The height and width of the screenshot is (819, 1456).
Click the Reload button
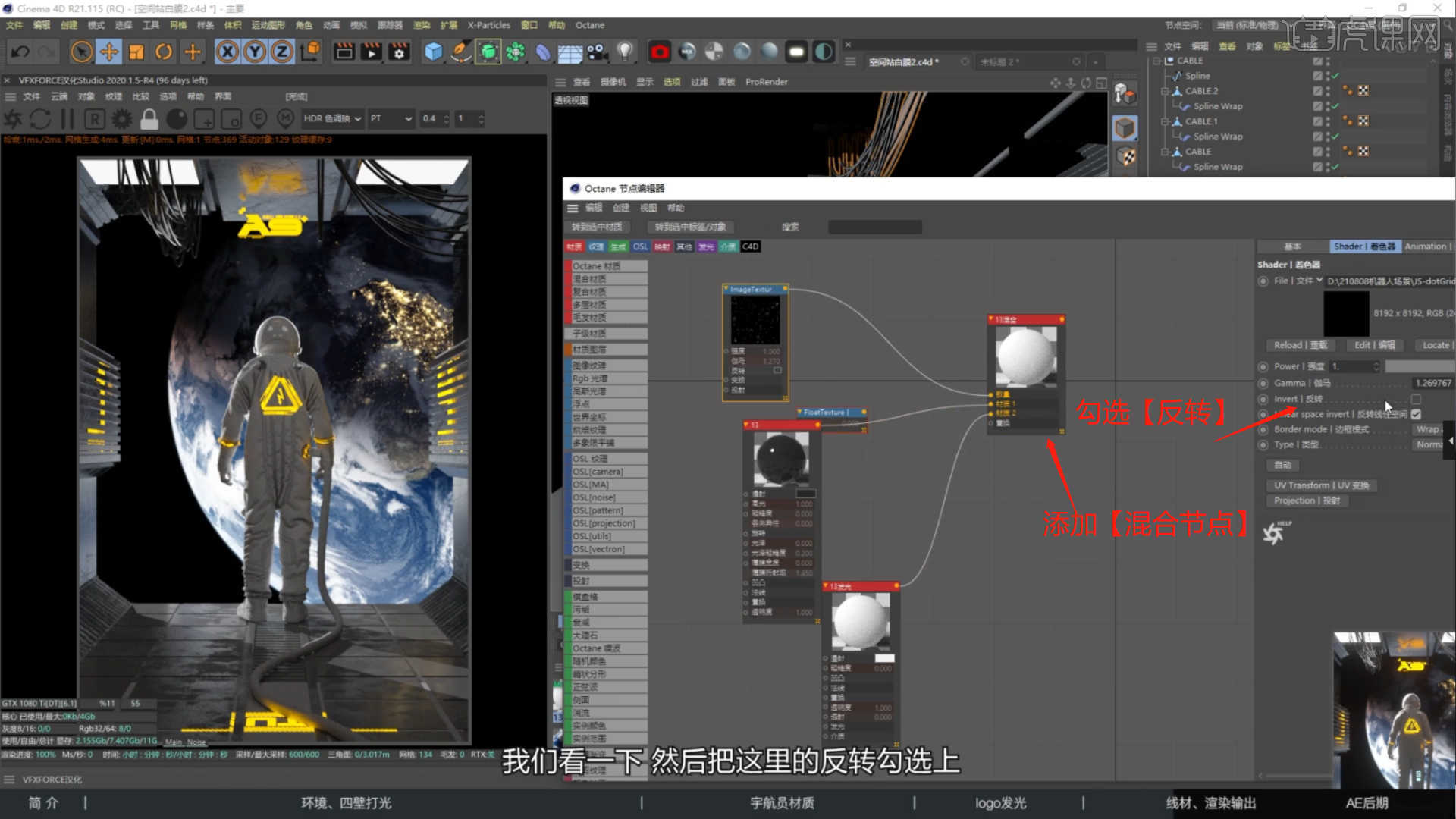pos(1300,345)
